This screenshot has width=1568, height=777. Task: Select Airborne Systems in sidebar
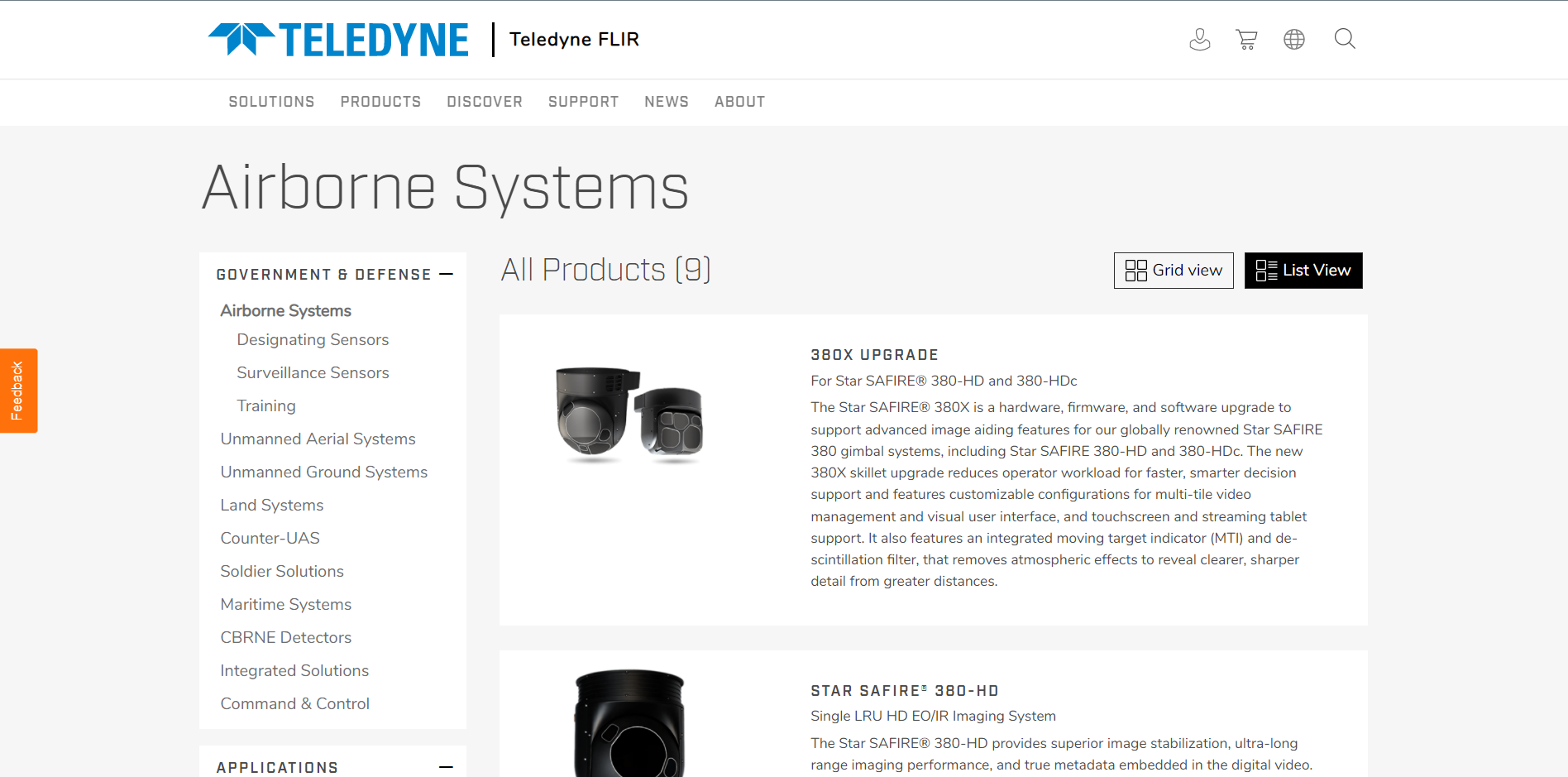[285, 310]
